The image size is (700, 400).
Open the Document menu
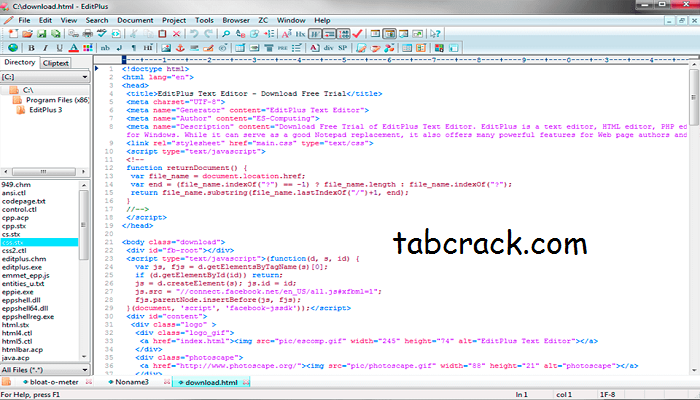pos(135,20)
